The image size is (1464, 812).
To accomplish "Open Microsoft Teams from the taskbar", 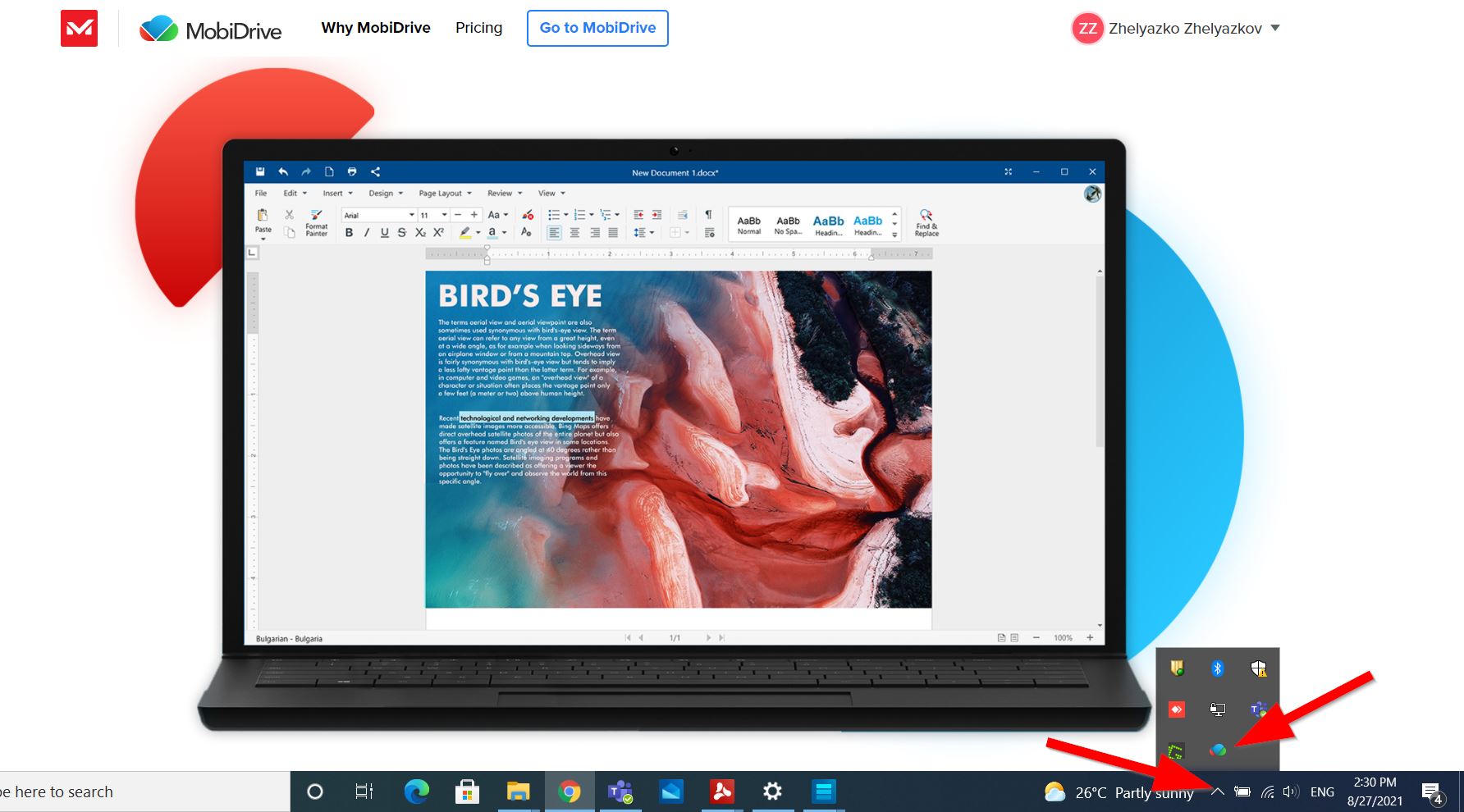I will click(620, 791).
